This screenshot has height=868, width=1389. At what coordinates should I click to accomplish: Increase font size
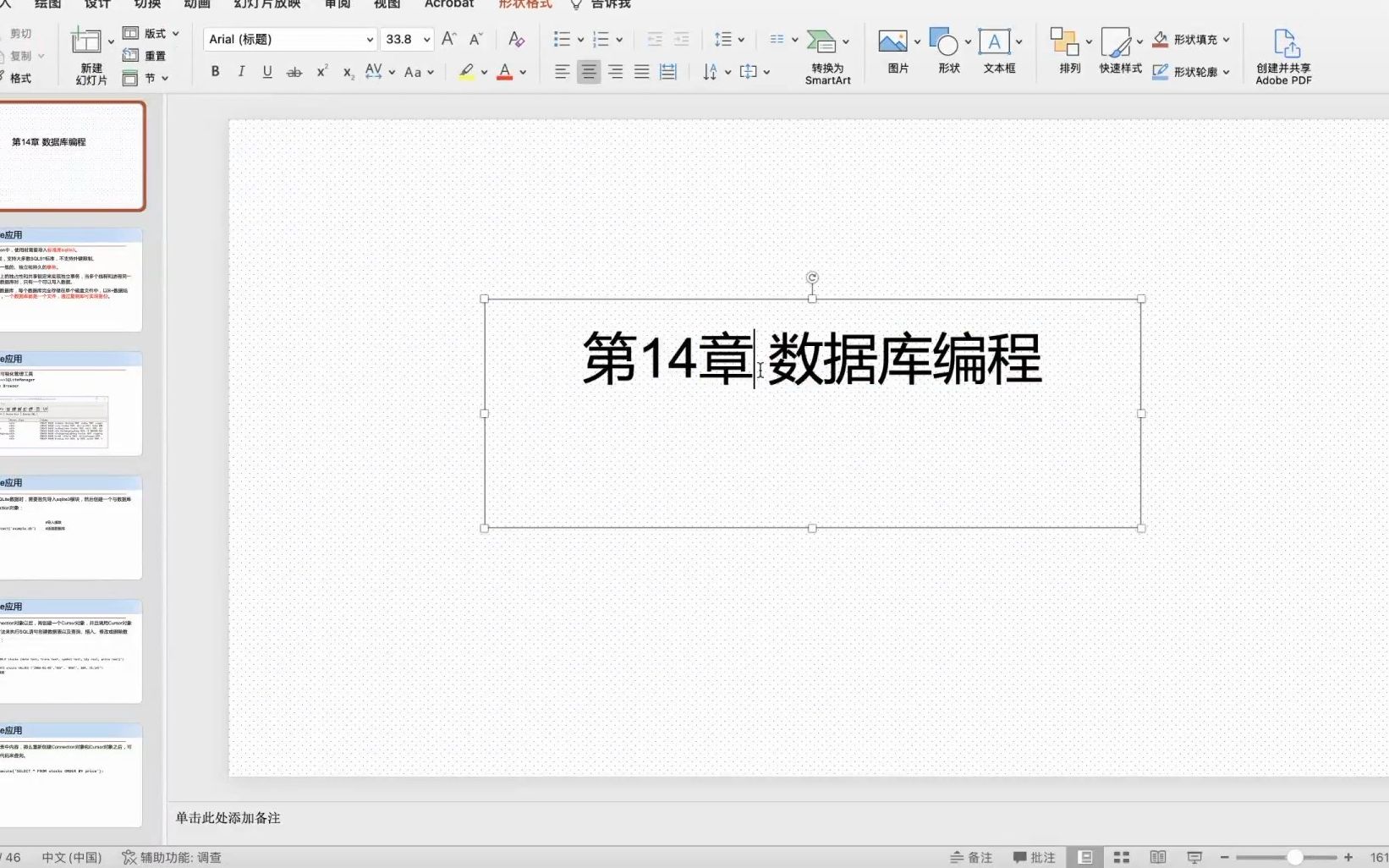[x=449, y=39]
